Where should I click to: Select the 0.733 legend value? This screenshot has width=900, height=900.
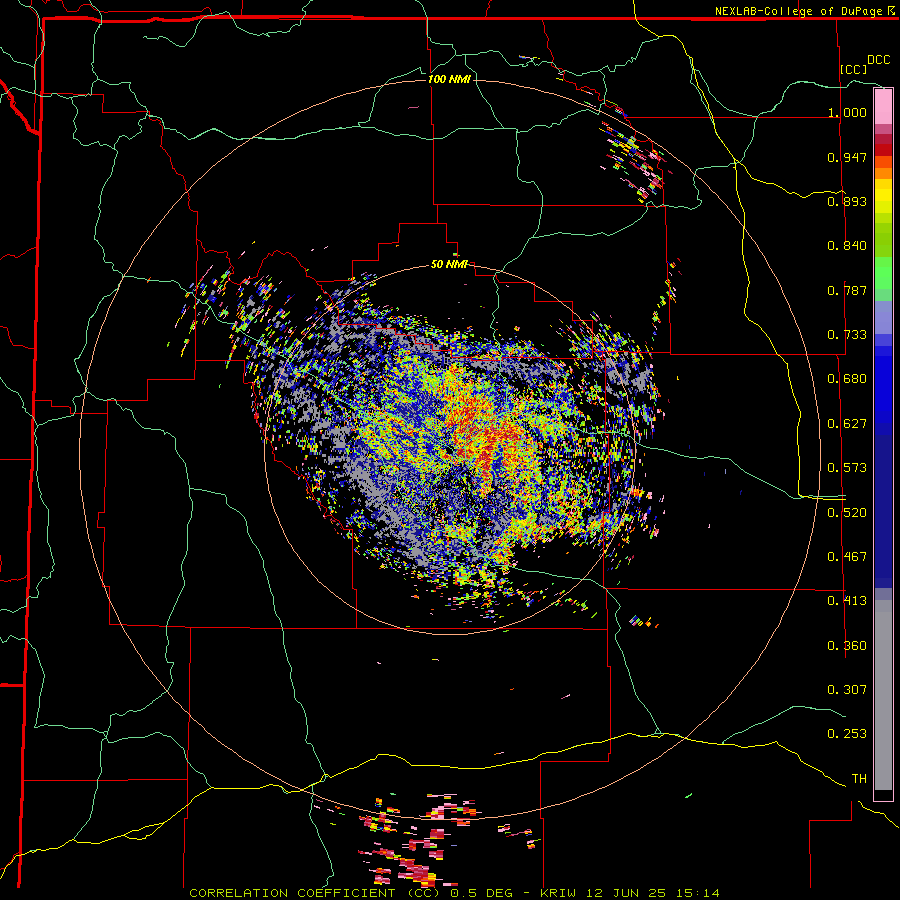pos(847,335)
